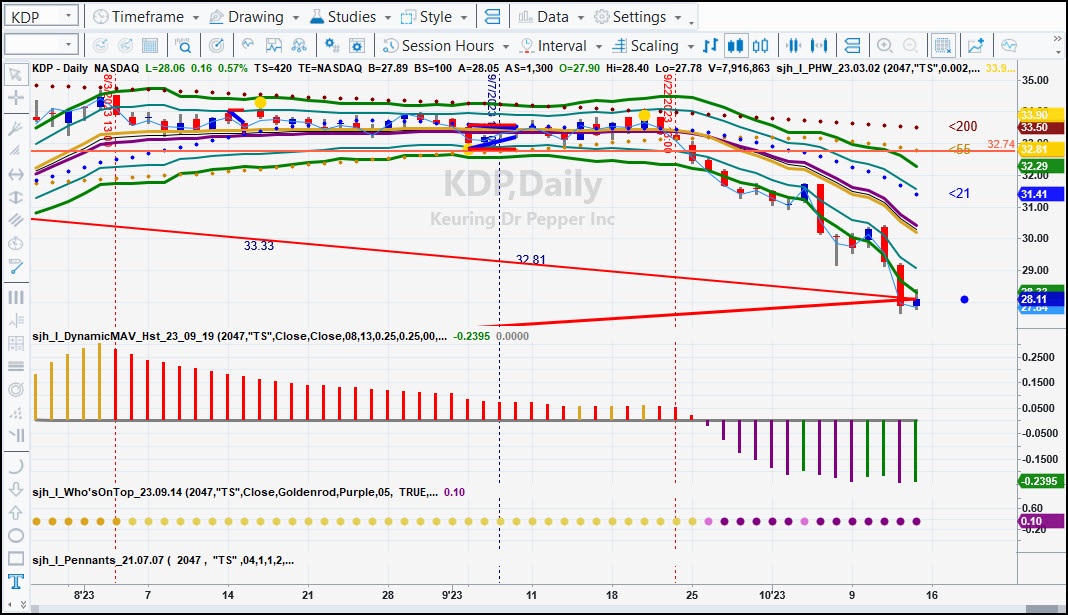Place an up arrow marker

tap(15, 512)
